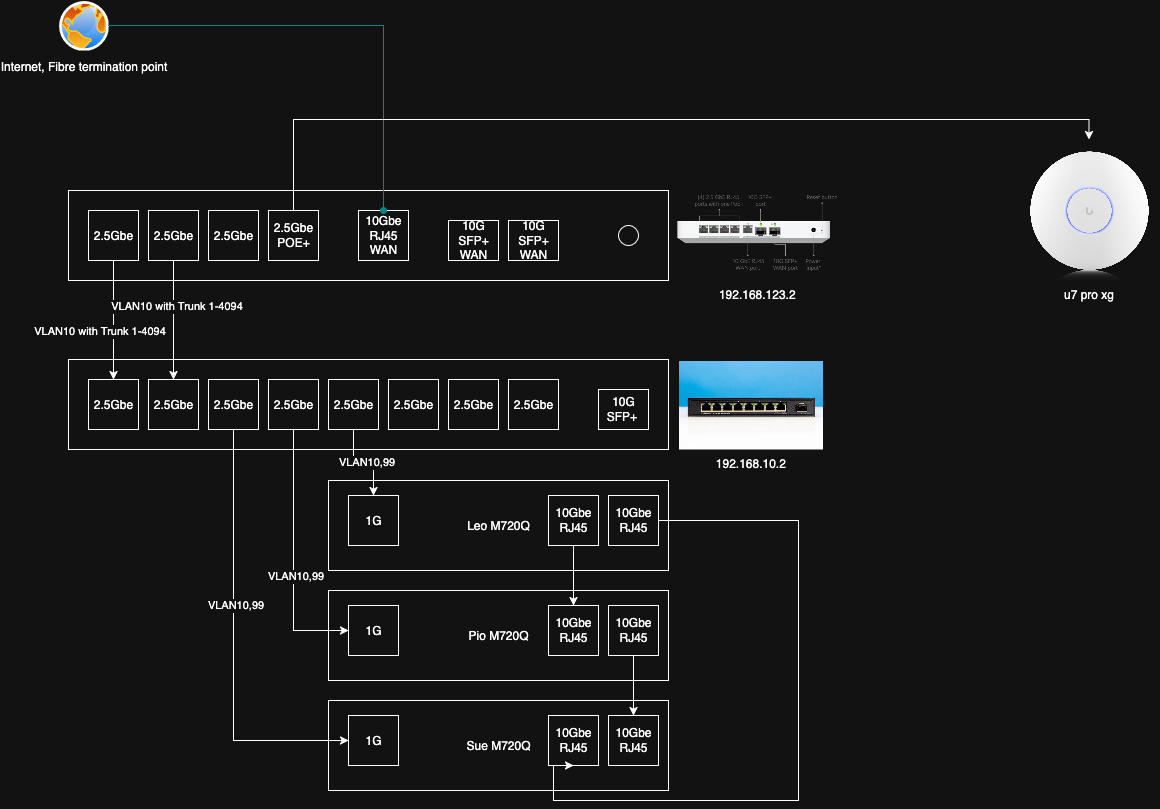This screenshot has width=1160, height=809.
Task: Click the 1G port on Sue M720Q
Action: click(x=373, y=741)
